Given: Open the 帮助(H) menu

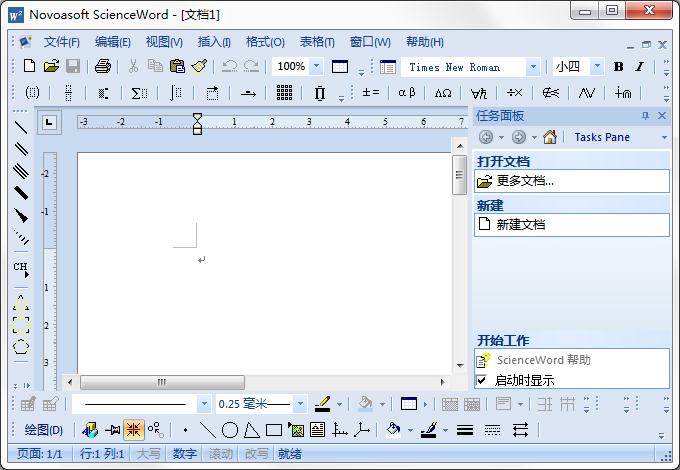Looking at the screenshot, I should click(425, 42).
